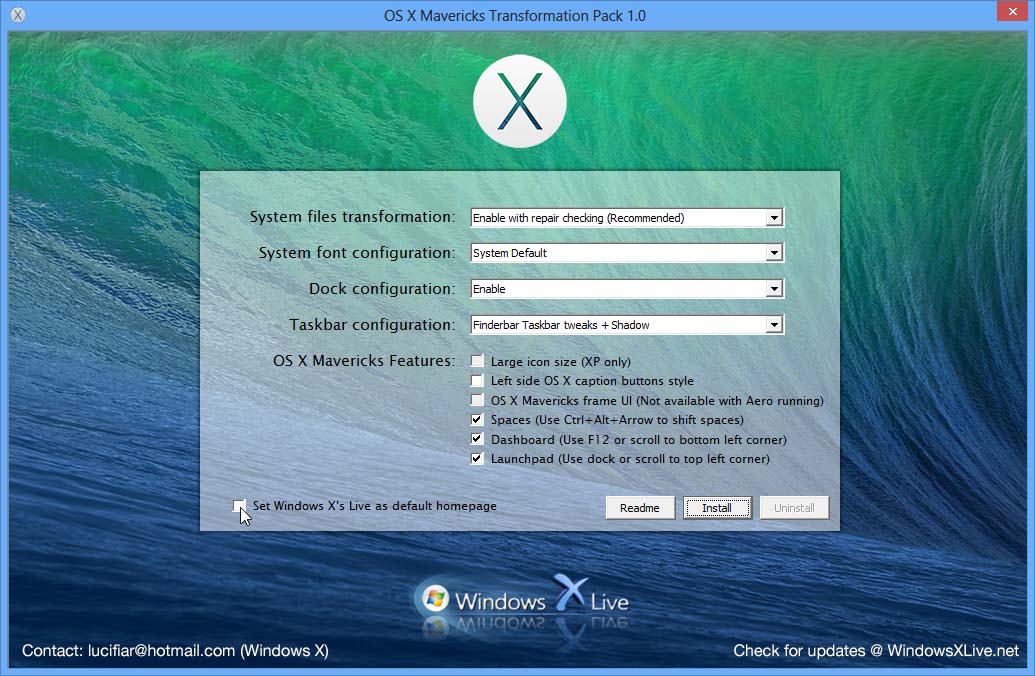Enable OS X Mavericks frame UI option
The height and width of the screenshot is (676, 1035).
click(477, 400)
